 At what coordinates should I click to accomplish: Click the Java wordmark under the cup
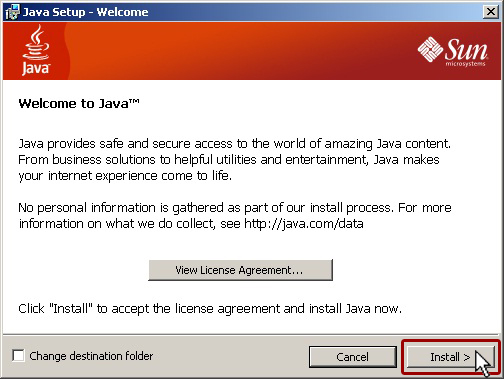pos(36,69)
